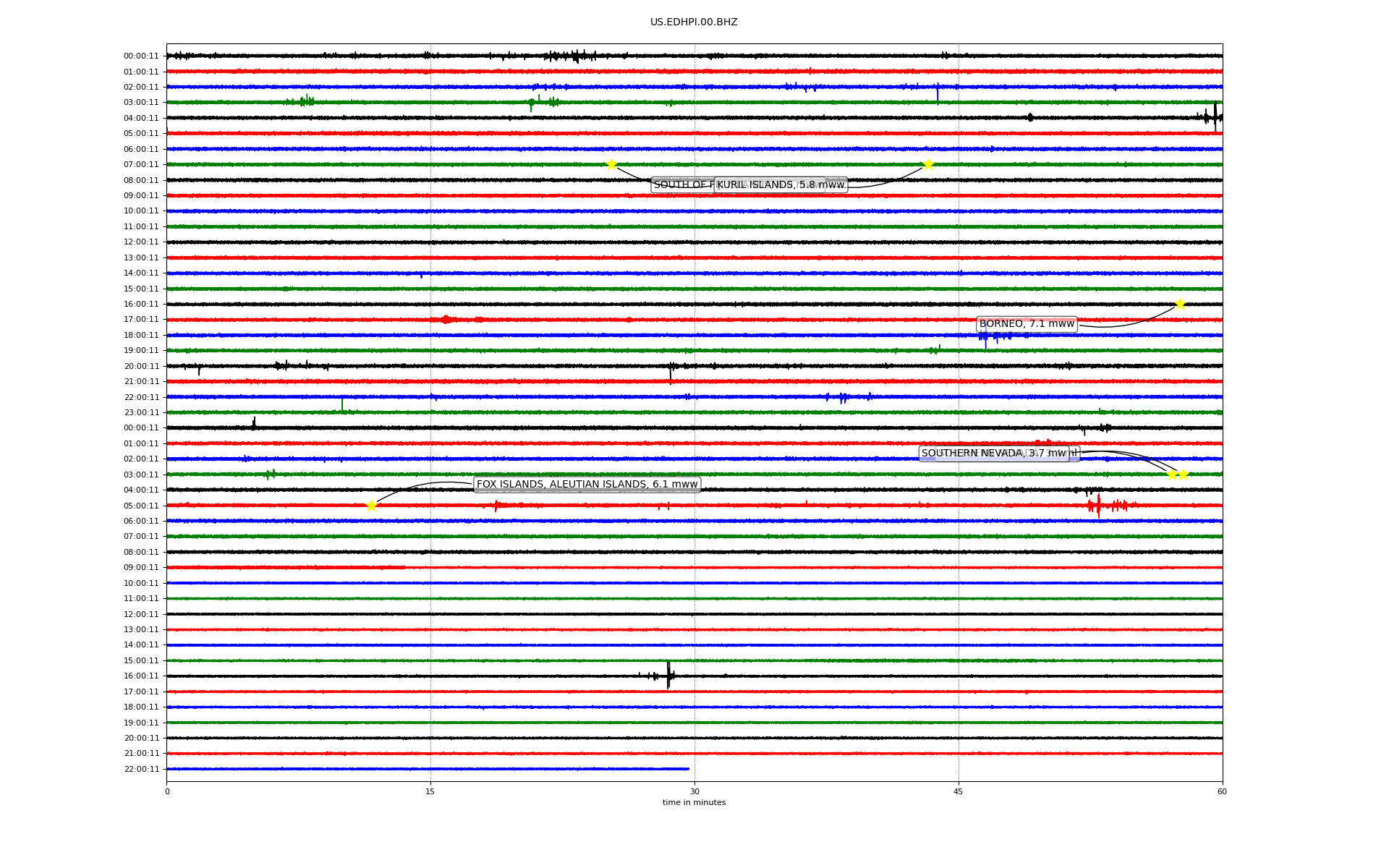Click the 45 tick label on x-axis
The image size is (1389, 868).
pyautogui.click(x=959, y=791)
